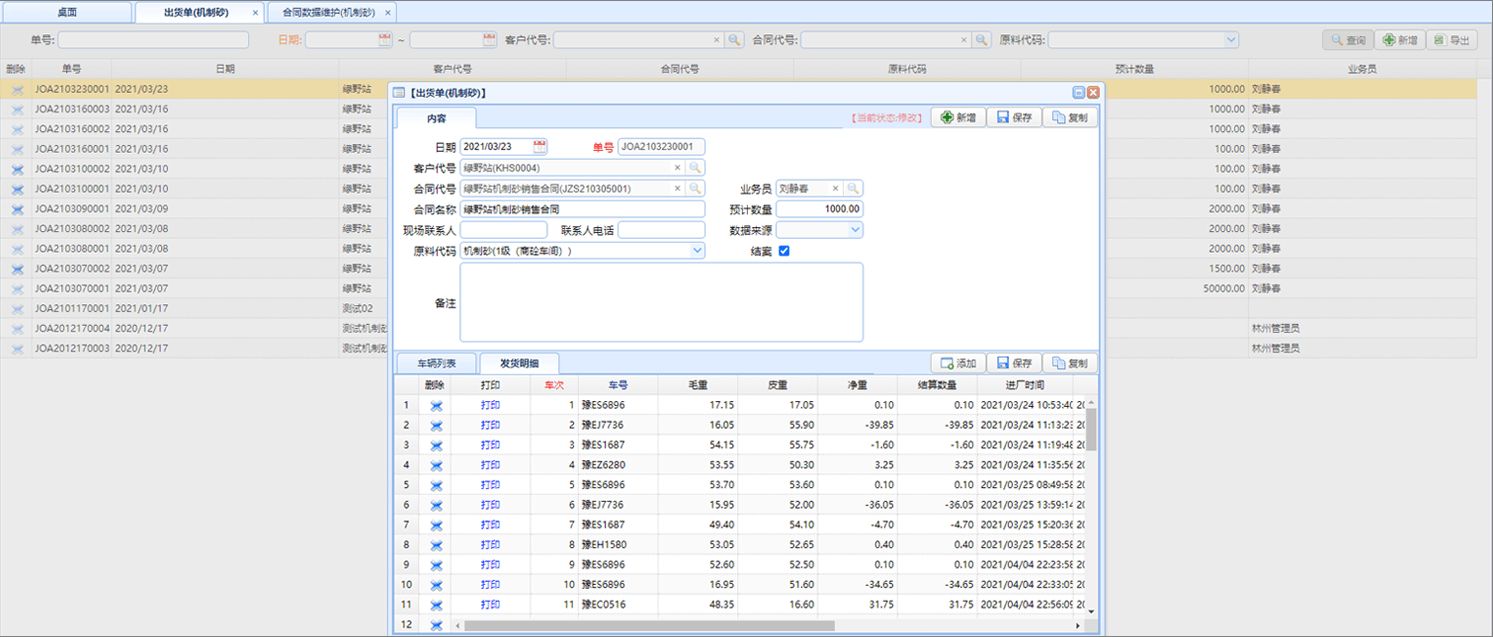Click the detail grid horizontal scrollbar
Viewport: 1493px width, 637px height.
point(649,625)
